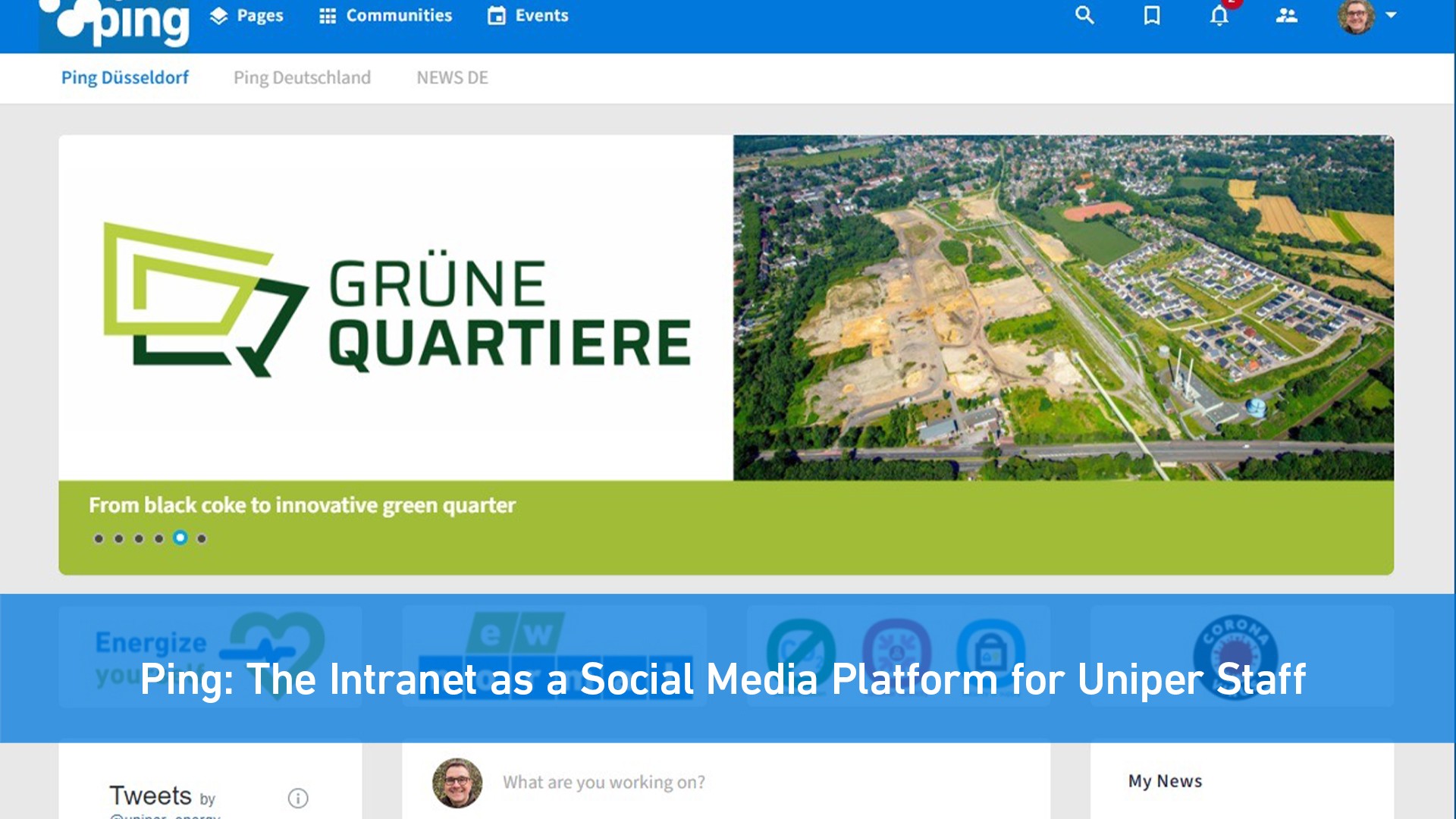Switch to the Ping Deutschland tab
Viewport: 1456px width, 819px height.
coord(302,77)
